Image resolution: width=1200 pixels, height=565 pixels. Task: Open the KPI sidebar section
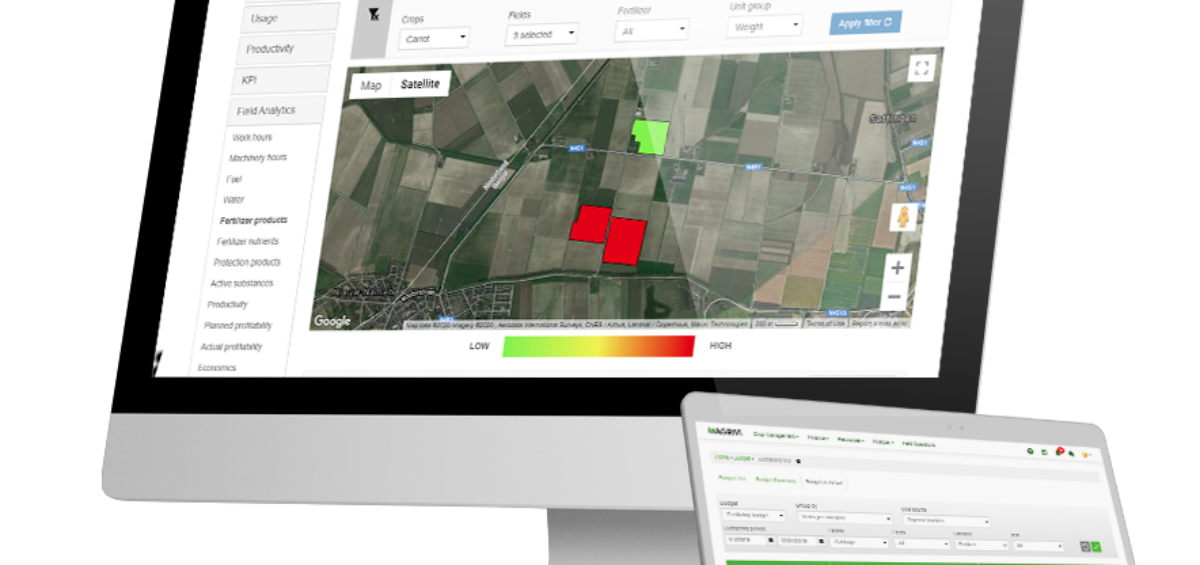point(279,80)
